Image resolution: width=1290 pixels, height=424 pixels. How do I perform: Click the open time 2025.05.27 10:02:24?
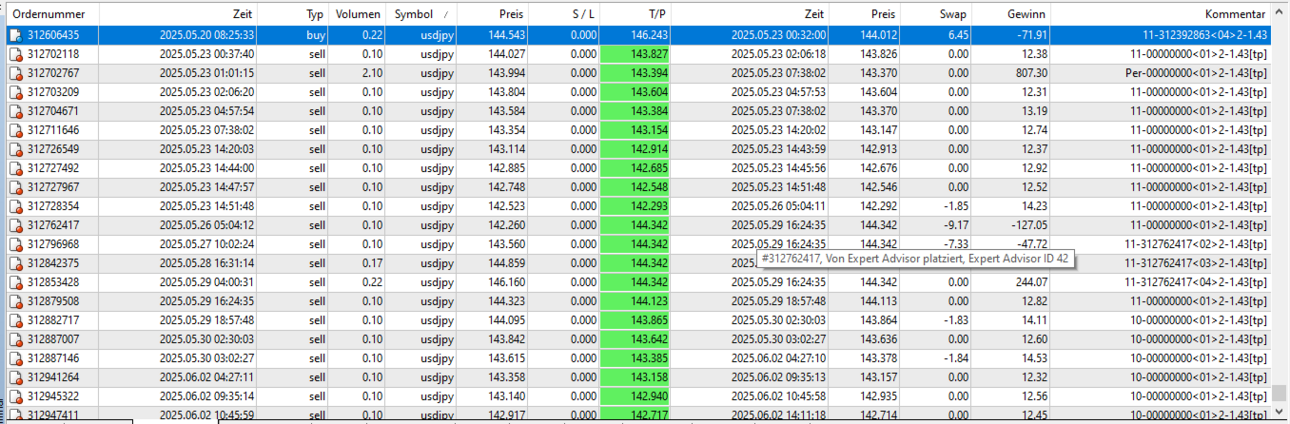pos(207,244)
